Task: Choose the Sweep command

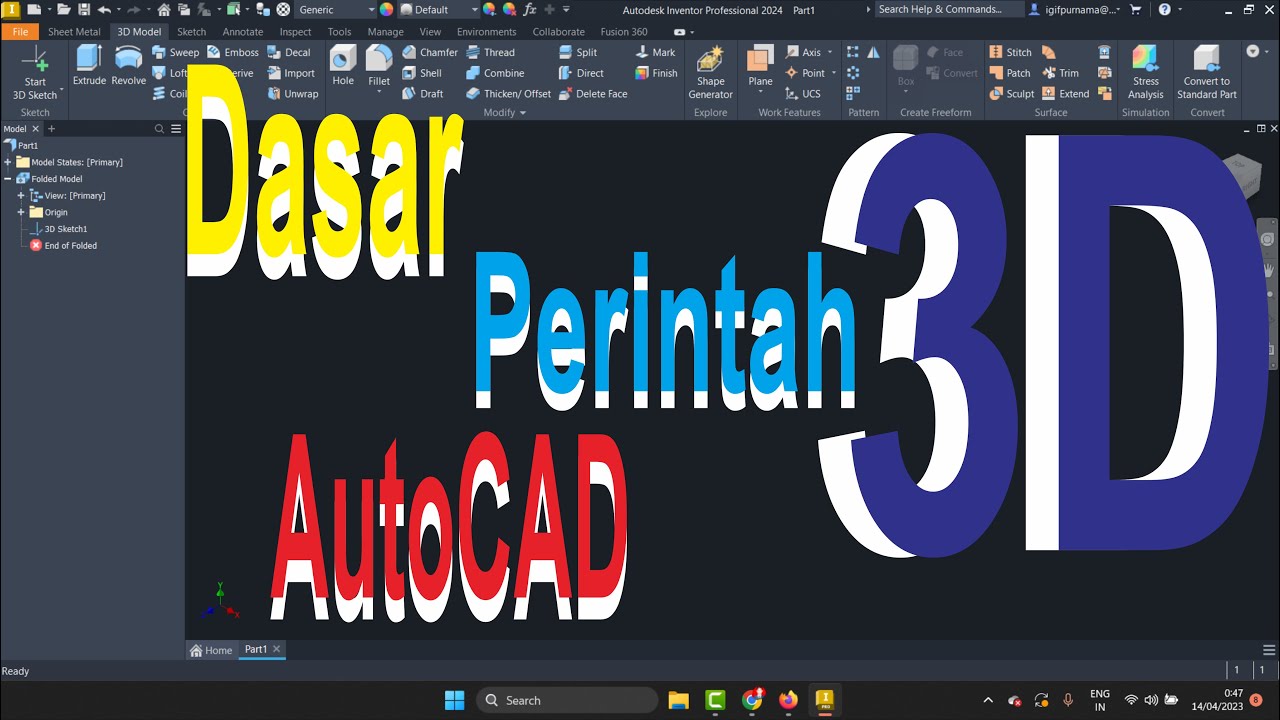Action: (x=176, y=52)
